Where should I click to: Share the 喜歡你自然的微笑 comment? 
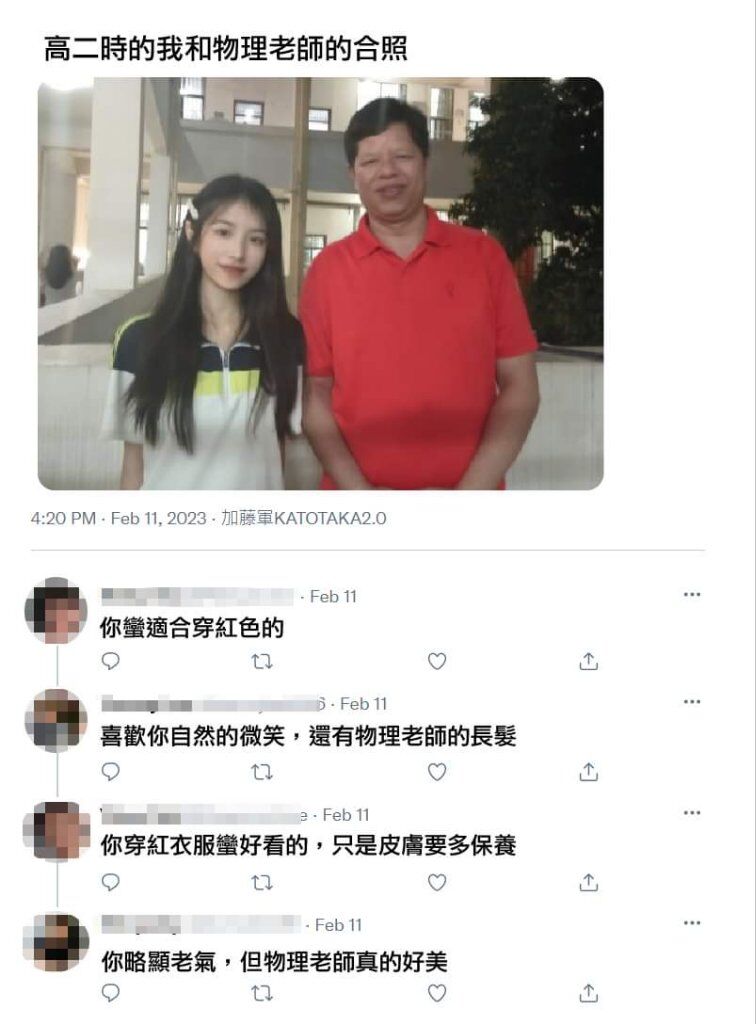pos(588,772)
